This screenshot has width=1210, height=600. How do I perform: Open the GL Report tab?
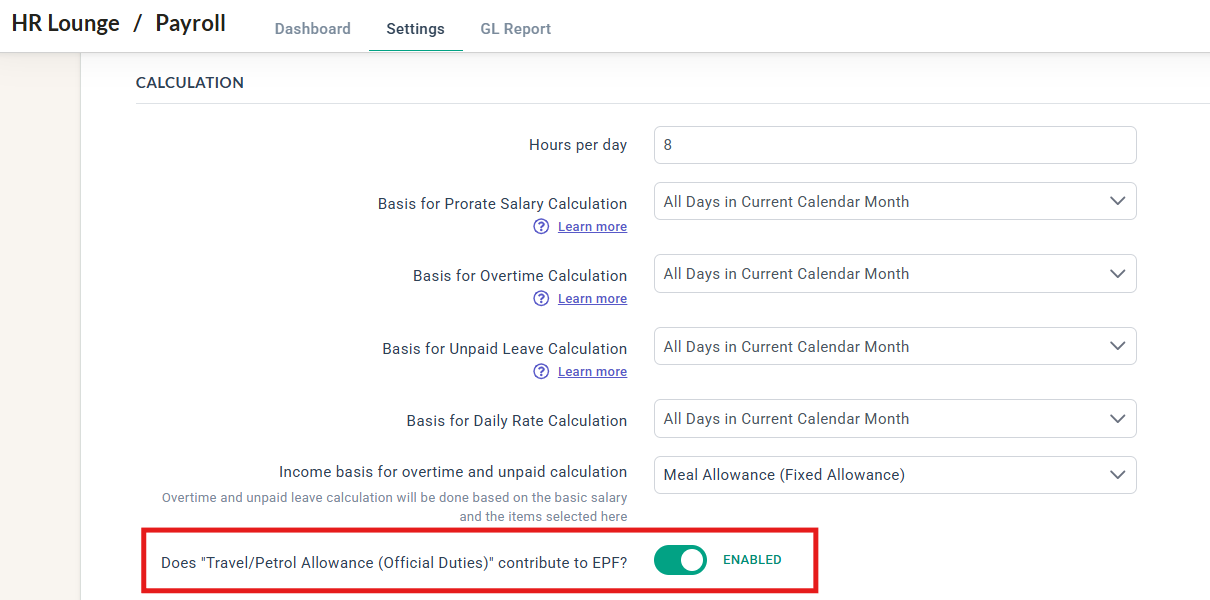(516, 29)
